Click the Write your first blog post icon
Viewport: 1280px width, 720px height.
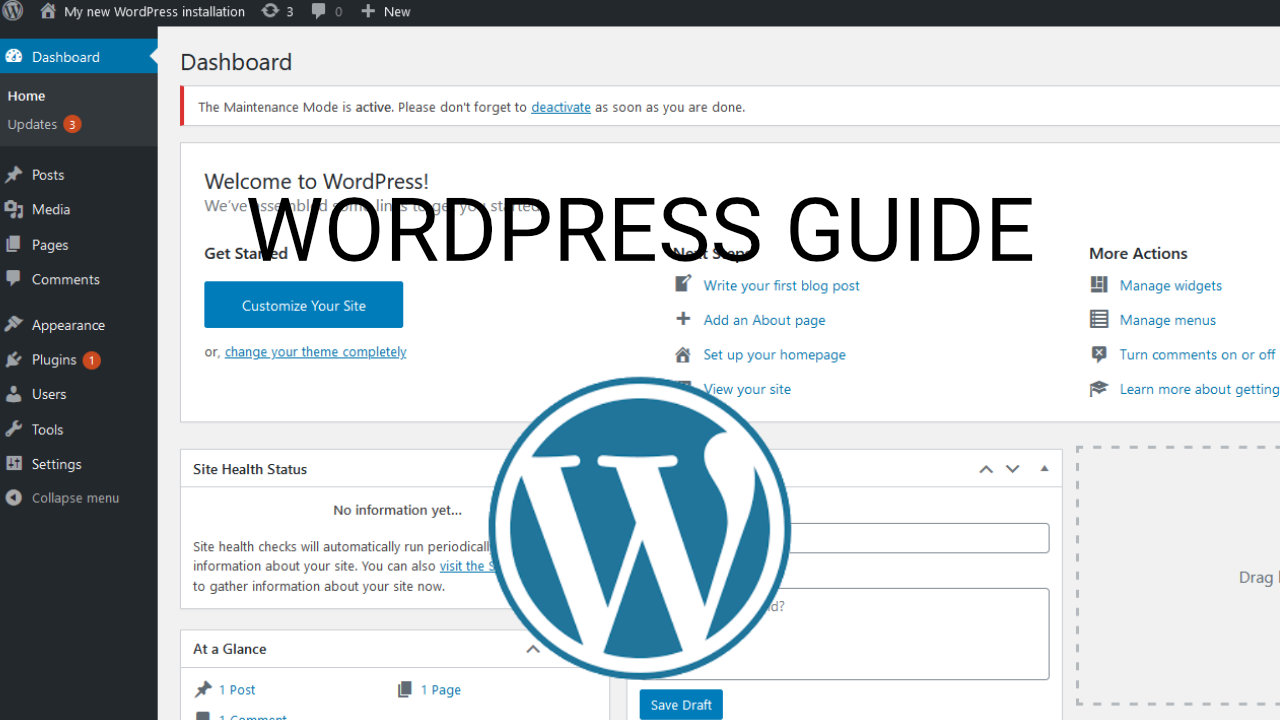coord(683,285)
